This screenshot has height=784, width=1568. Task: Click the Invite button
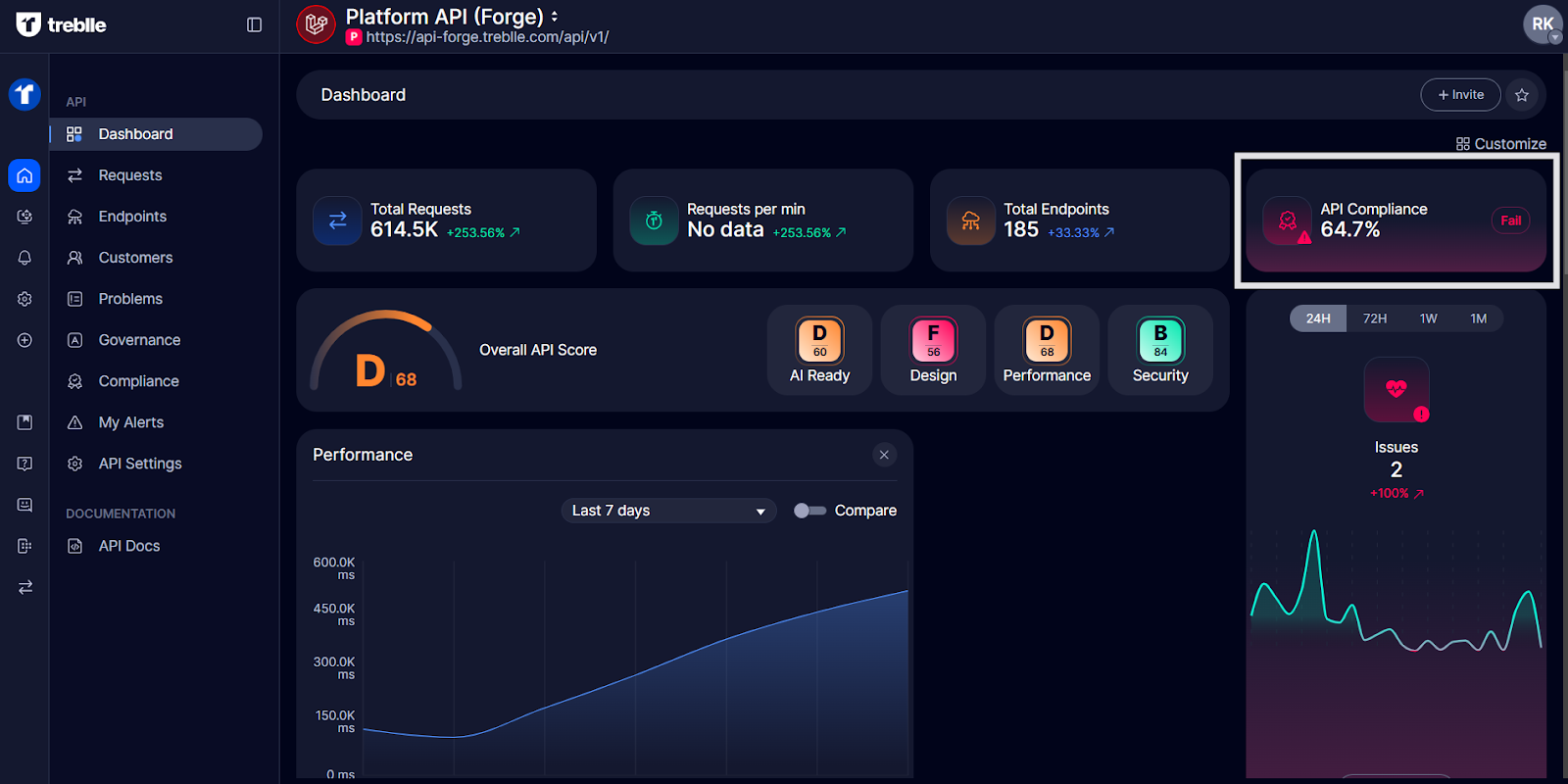click(x=1460, y=95)
